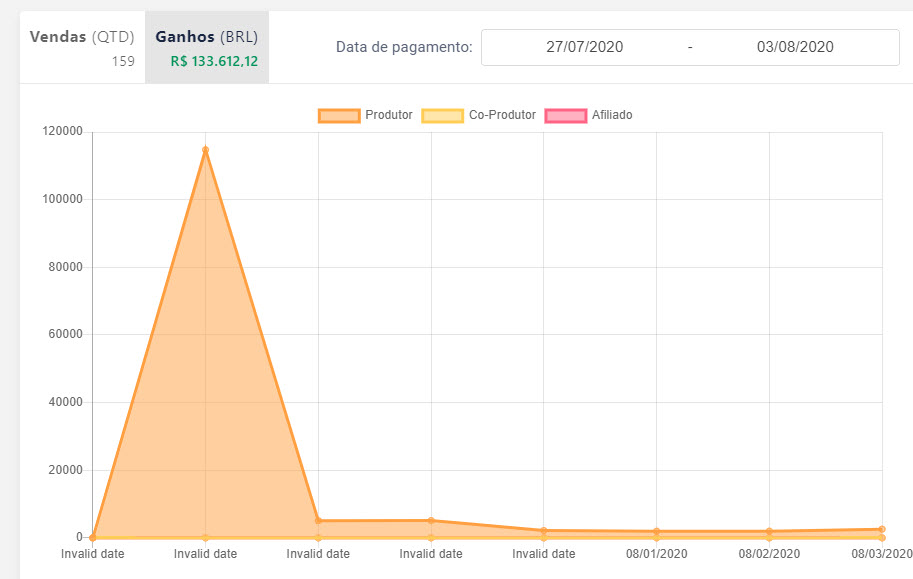Open the end date 03/08/2020 field

tap(795, 47)
